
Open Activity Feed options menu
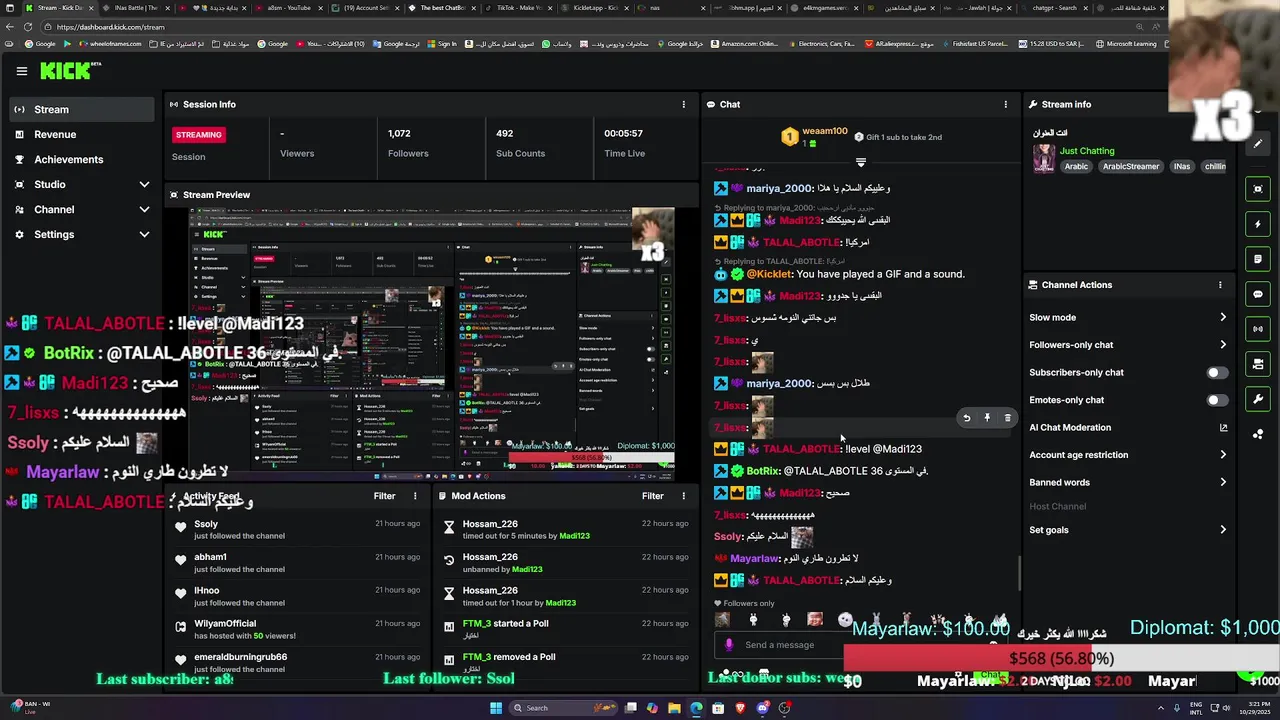(x=415, y=496)
